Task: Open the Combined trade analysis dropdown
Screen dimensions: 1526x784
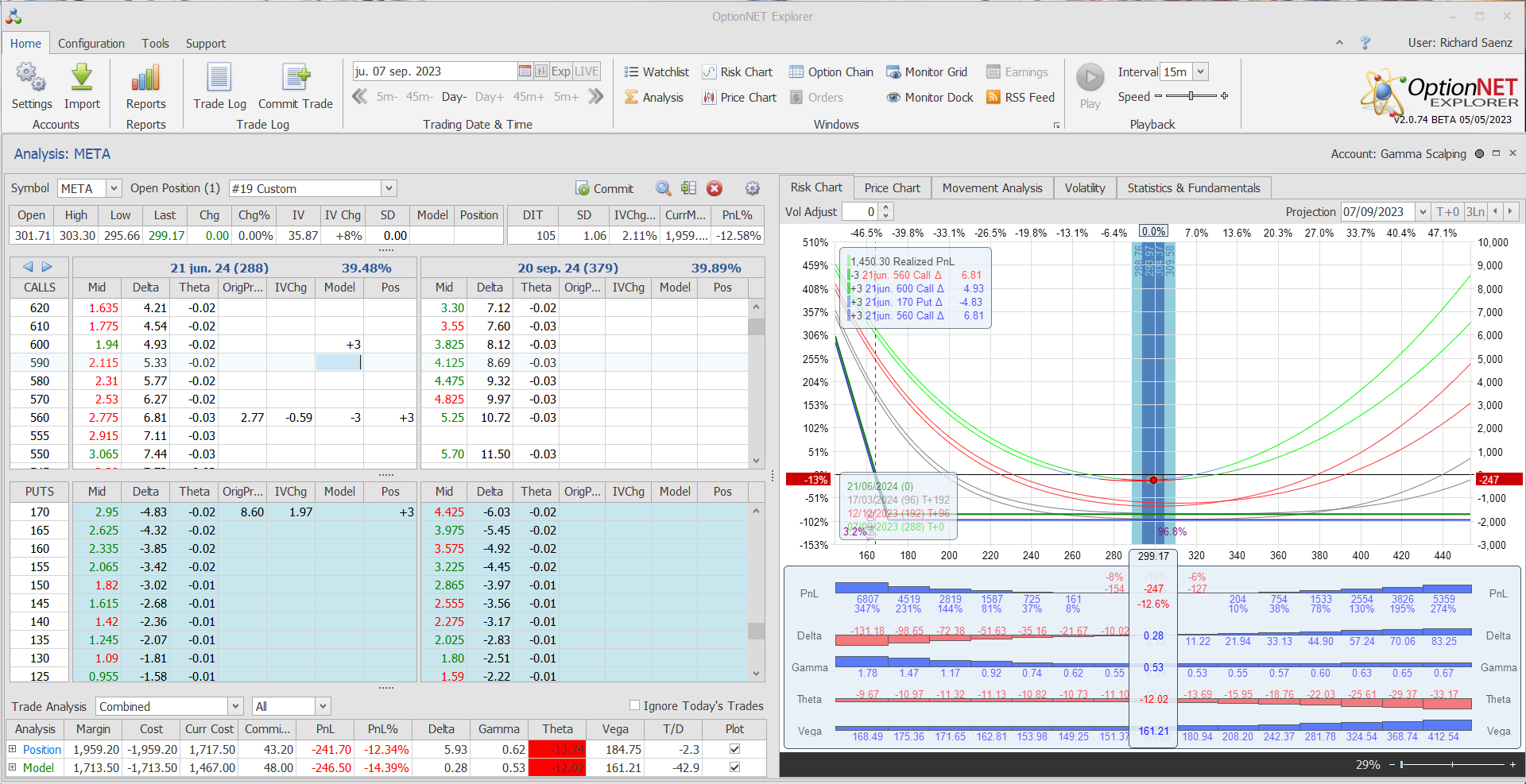Action: coord(235,706)
